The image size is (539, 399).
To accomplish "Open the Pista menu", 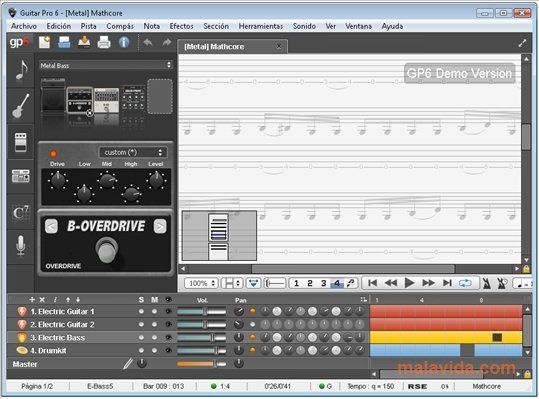I will pyautogui.click(x=88, y=26).
